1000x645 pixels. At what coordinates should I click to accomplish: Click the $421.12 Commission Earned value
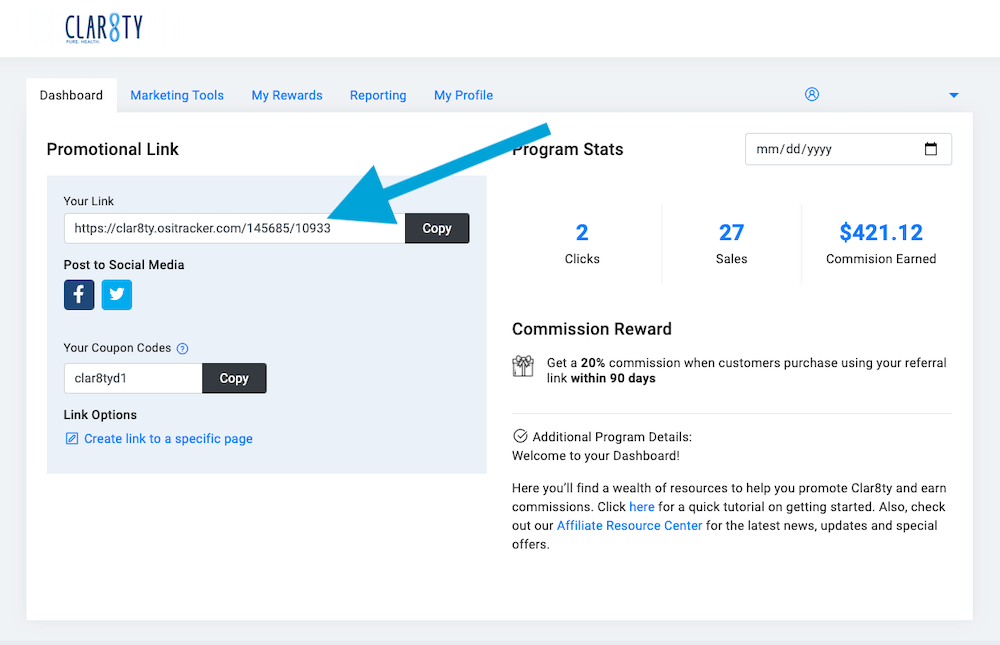point(881,232)
